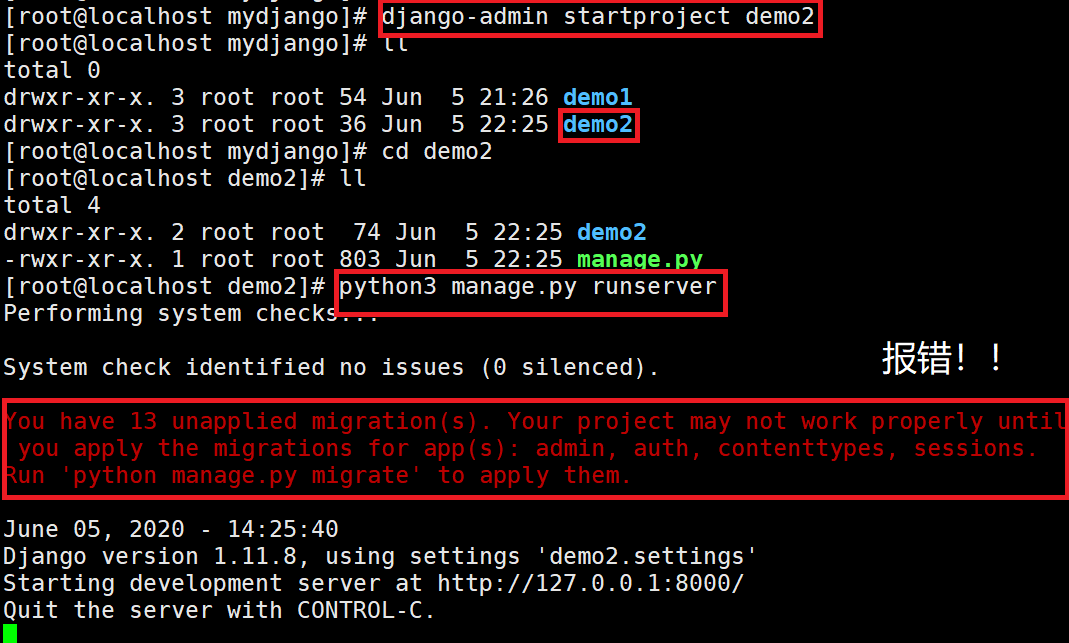The image size is (1069, 643).
Task: Click the green terminal cursor block
Action: tap(10, 634)
